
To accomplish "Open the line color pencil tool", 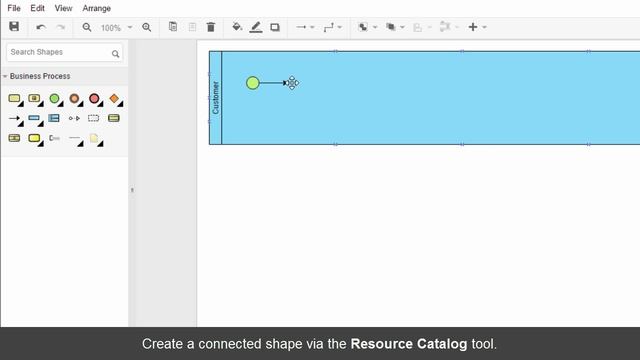I will 256,27.
